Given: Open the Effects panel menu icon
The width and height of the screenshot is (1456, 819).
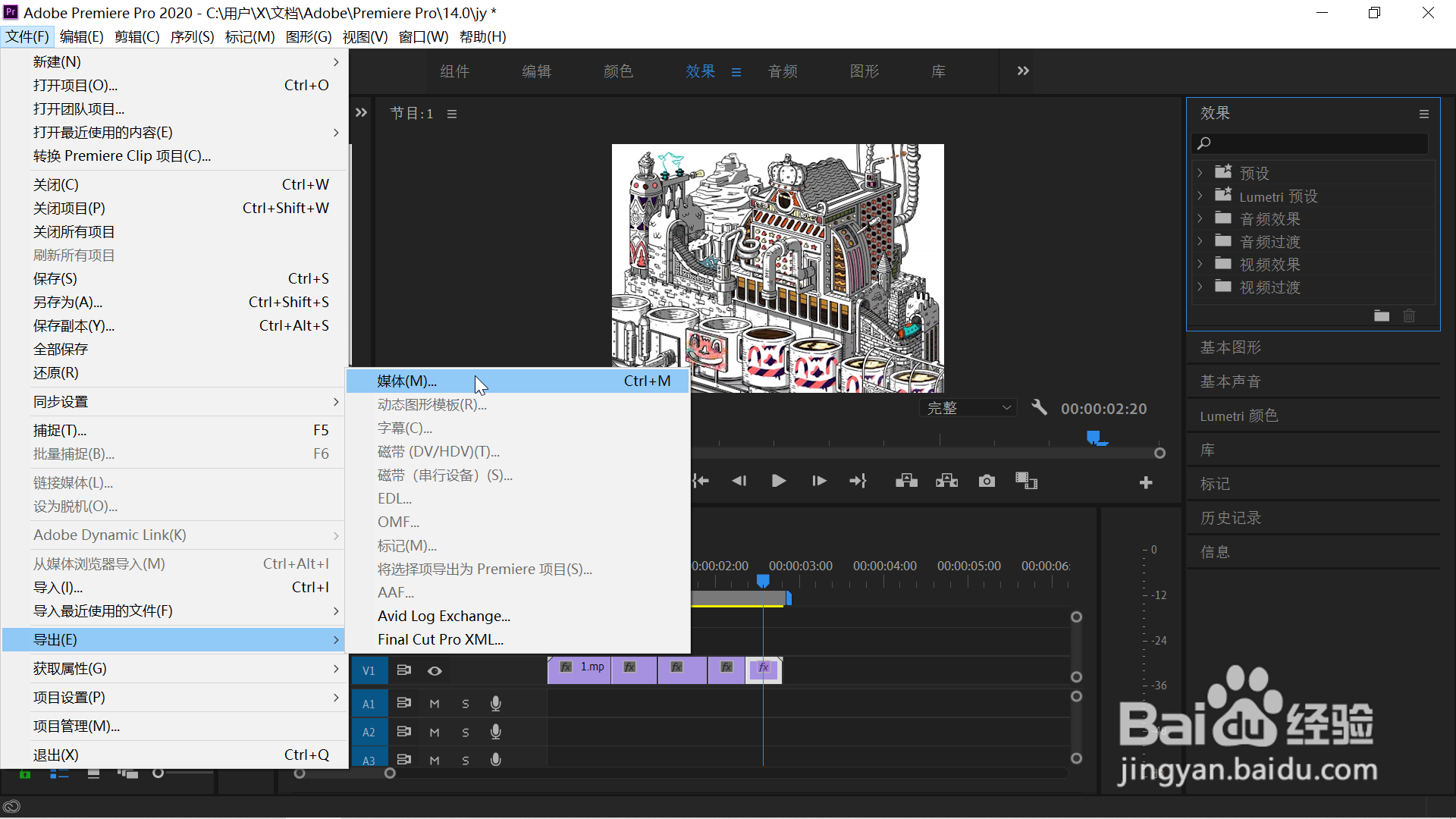Looking at the screenshot, I should click(1424, 114).
